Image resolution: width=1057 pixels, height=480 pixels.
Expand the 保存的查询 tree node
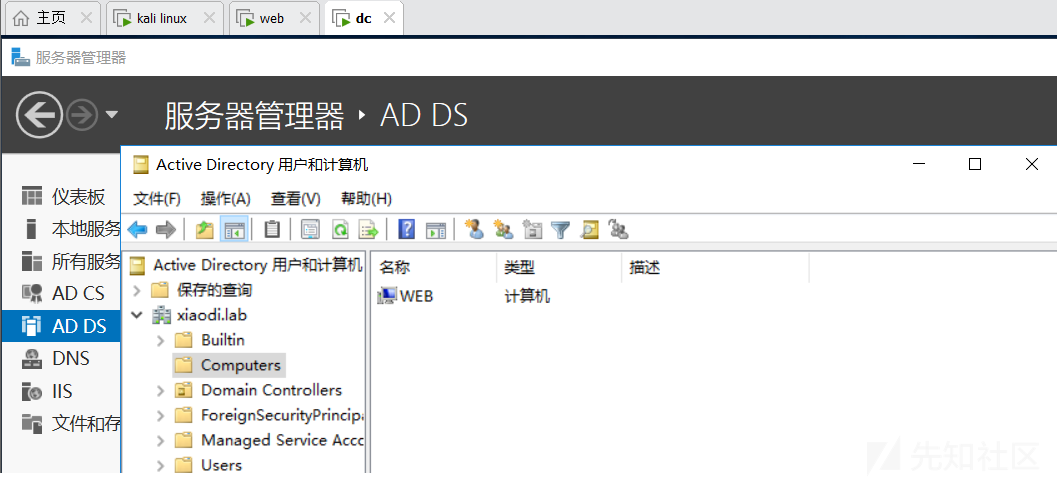point(137,291)
